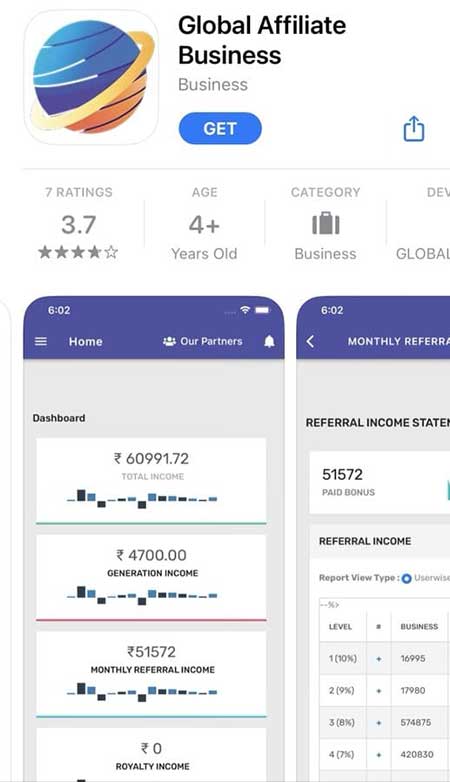This screenshot has height=782, width=450.
Task: Select the Userwise report view radio
Action: coord(407,579)
